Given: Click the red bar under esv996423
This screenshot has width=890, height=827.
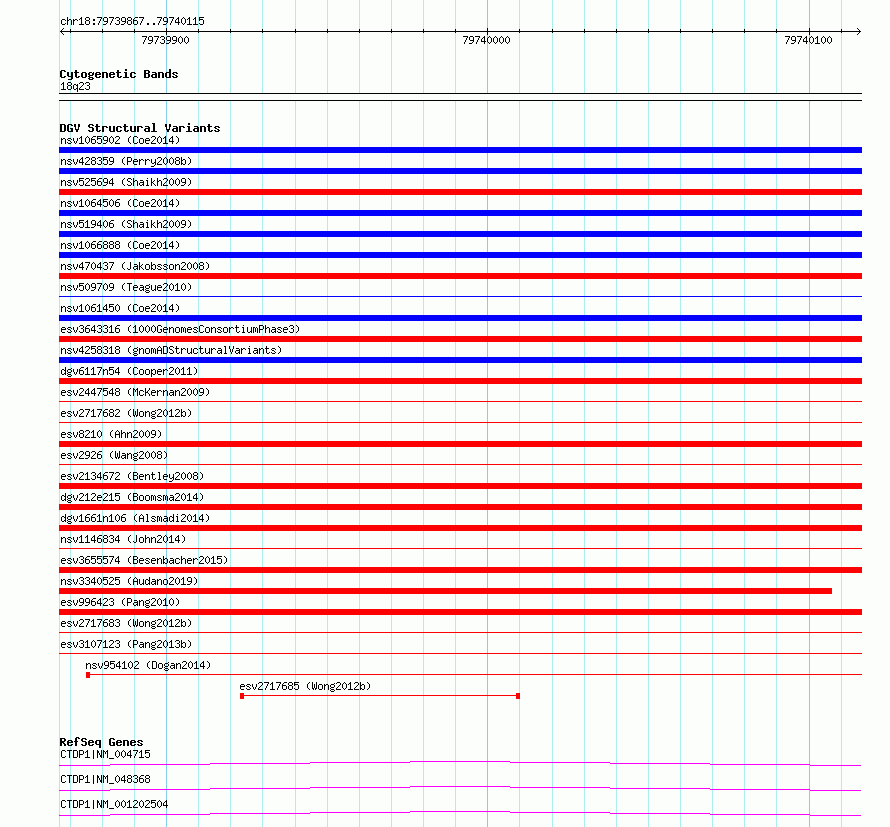Looking at the screenshot, I should [x=460, y=612].
